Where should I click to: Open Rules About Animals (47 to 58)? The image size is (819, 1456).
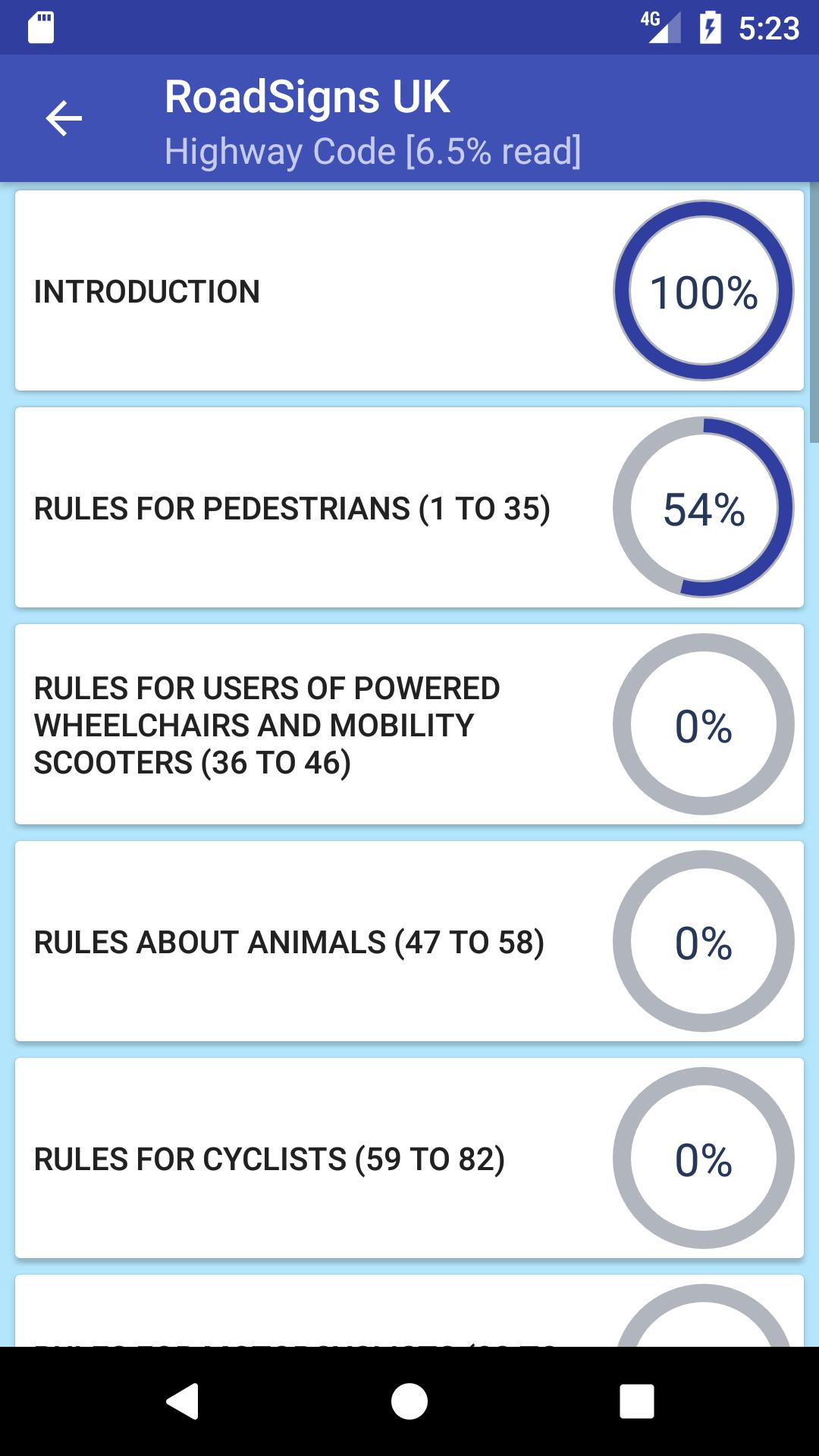(x=409, y=941)
